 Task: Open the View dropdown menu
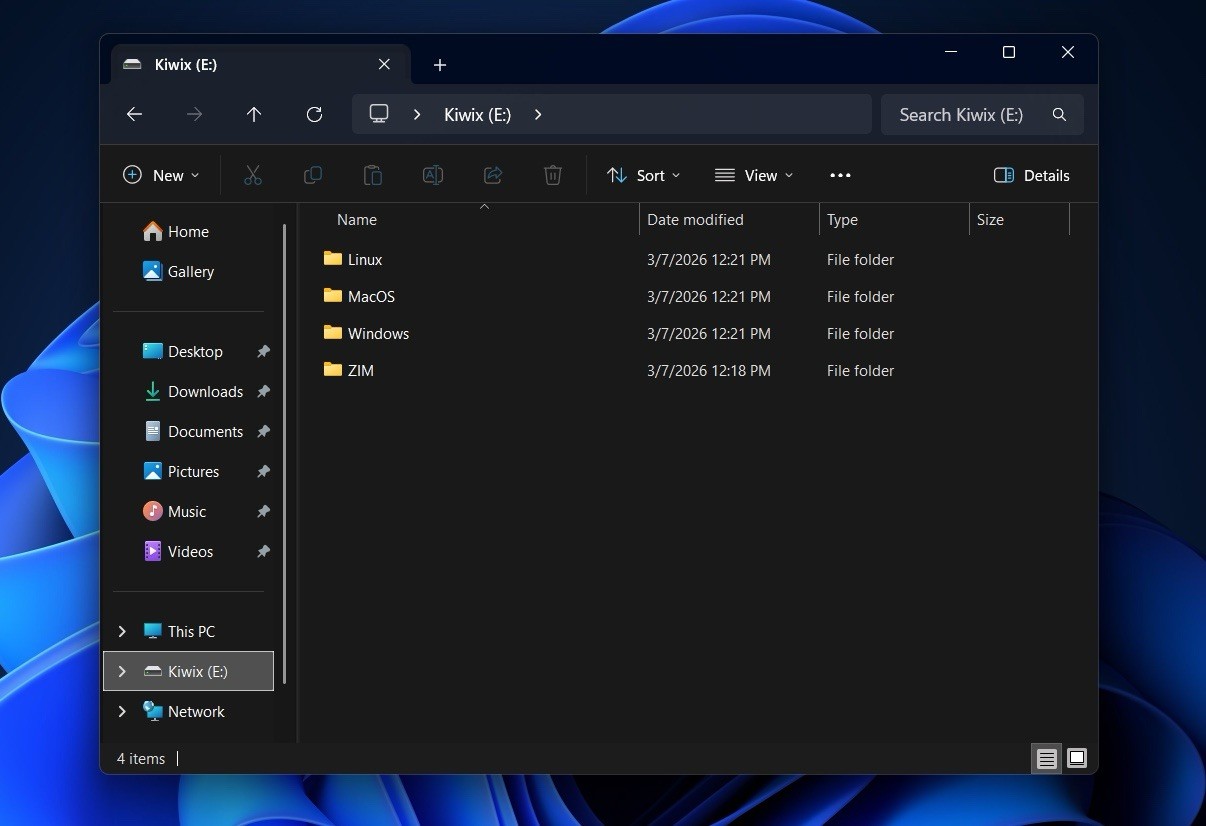(x=754, y=175)
